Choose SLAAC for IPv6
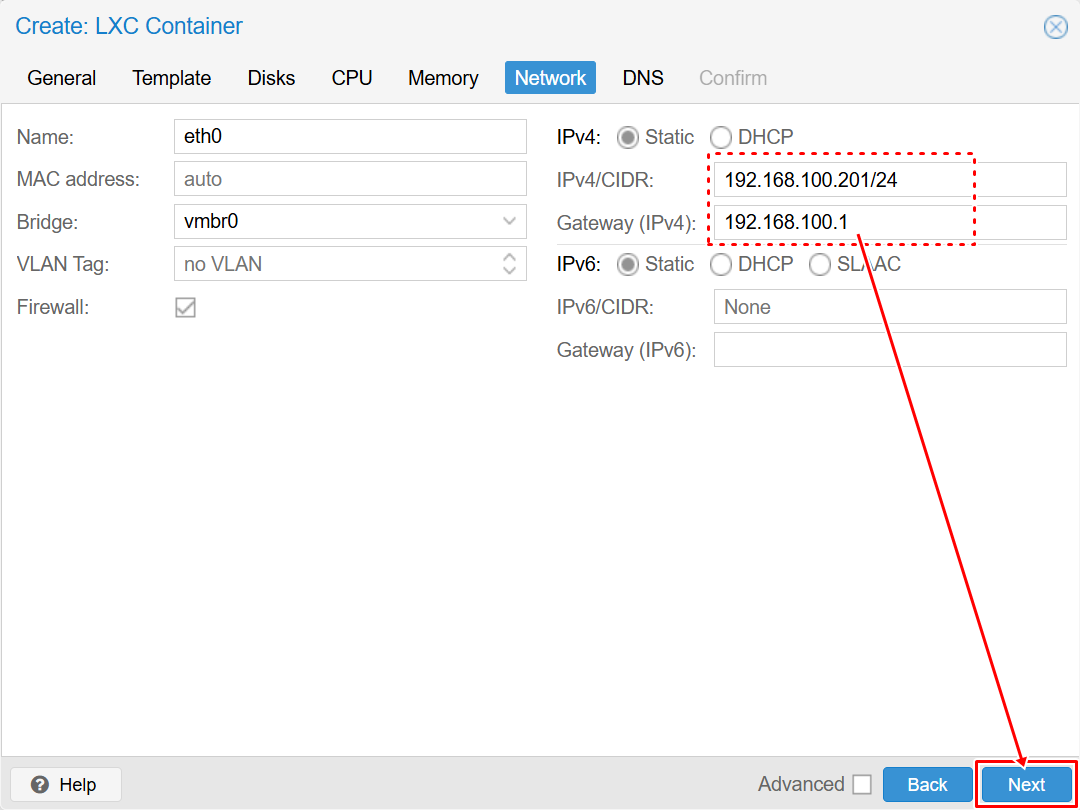The height and width of the screenshot is (810, 1080). pos(820,264)
